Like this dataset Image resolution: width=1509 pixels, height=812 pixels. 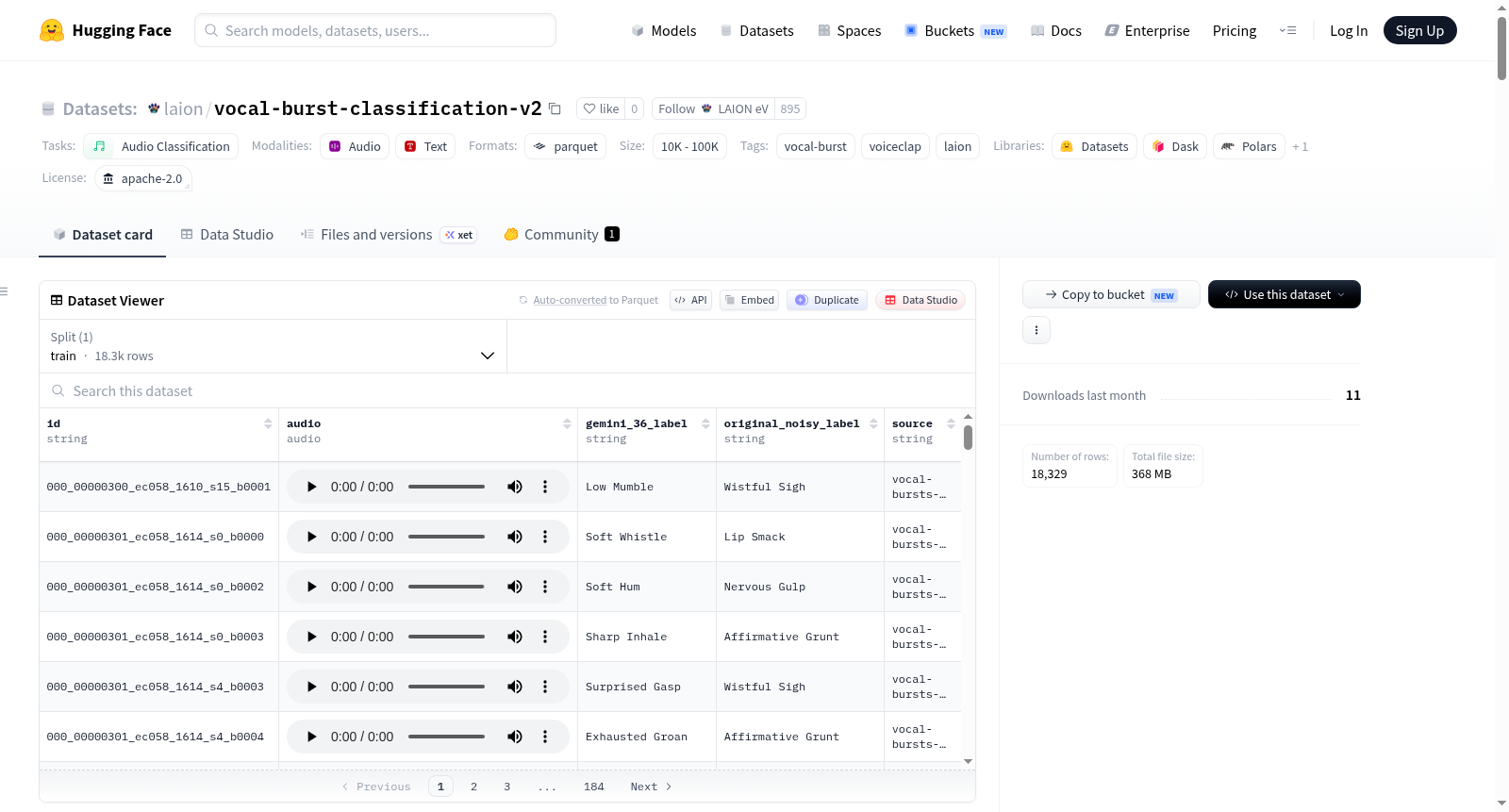[x=601, y=109]
